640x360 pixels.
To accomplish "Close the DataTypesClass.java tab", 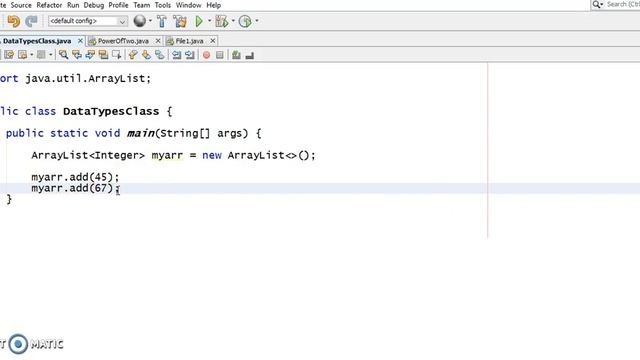I will (x=80, y=41).
